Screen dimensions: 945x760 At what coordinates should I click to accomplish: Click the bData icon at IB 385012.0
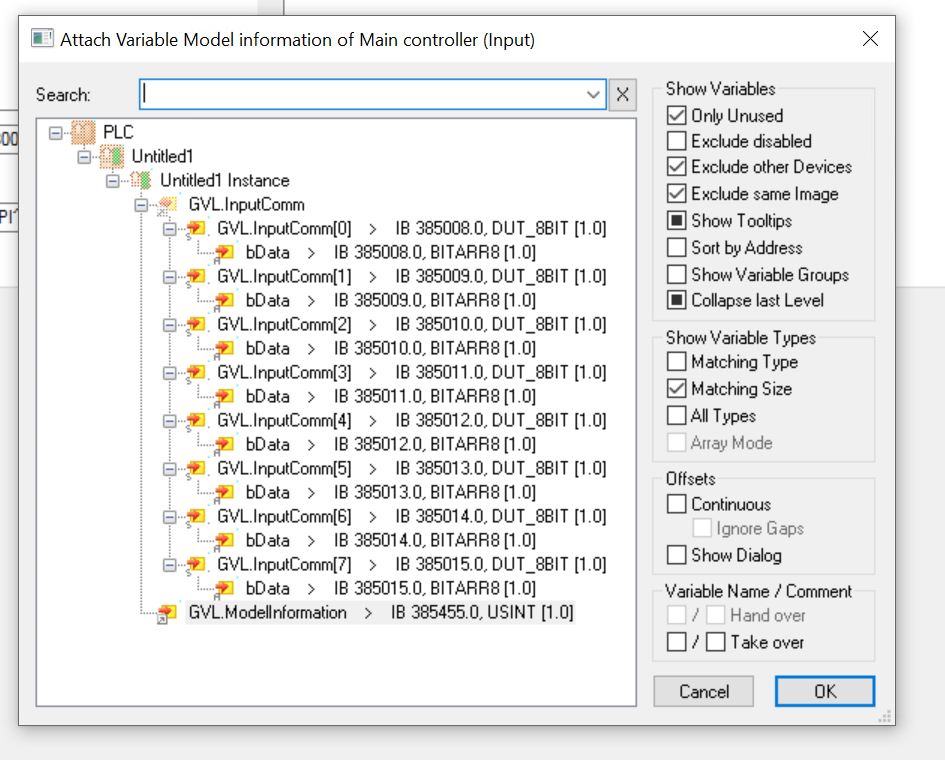(224, 445)
